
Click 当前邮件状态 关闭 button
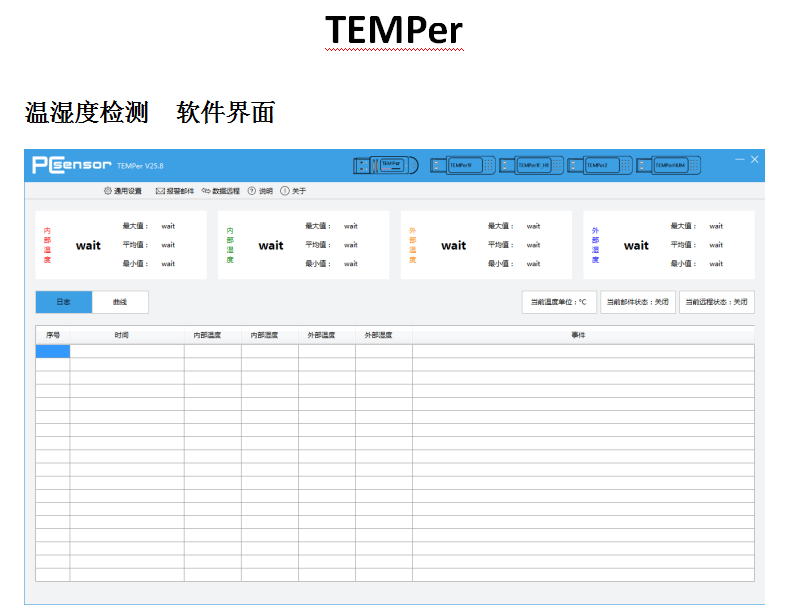pos(638,302)
